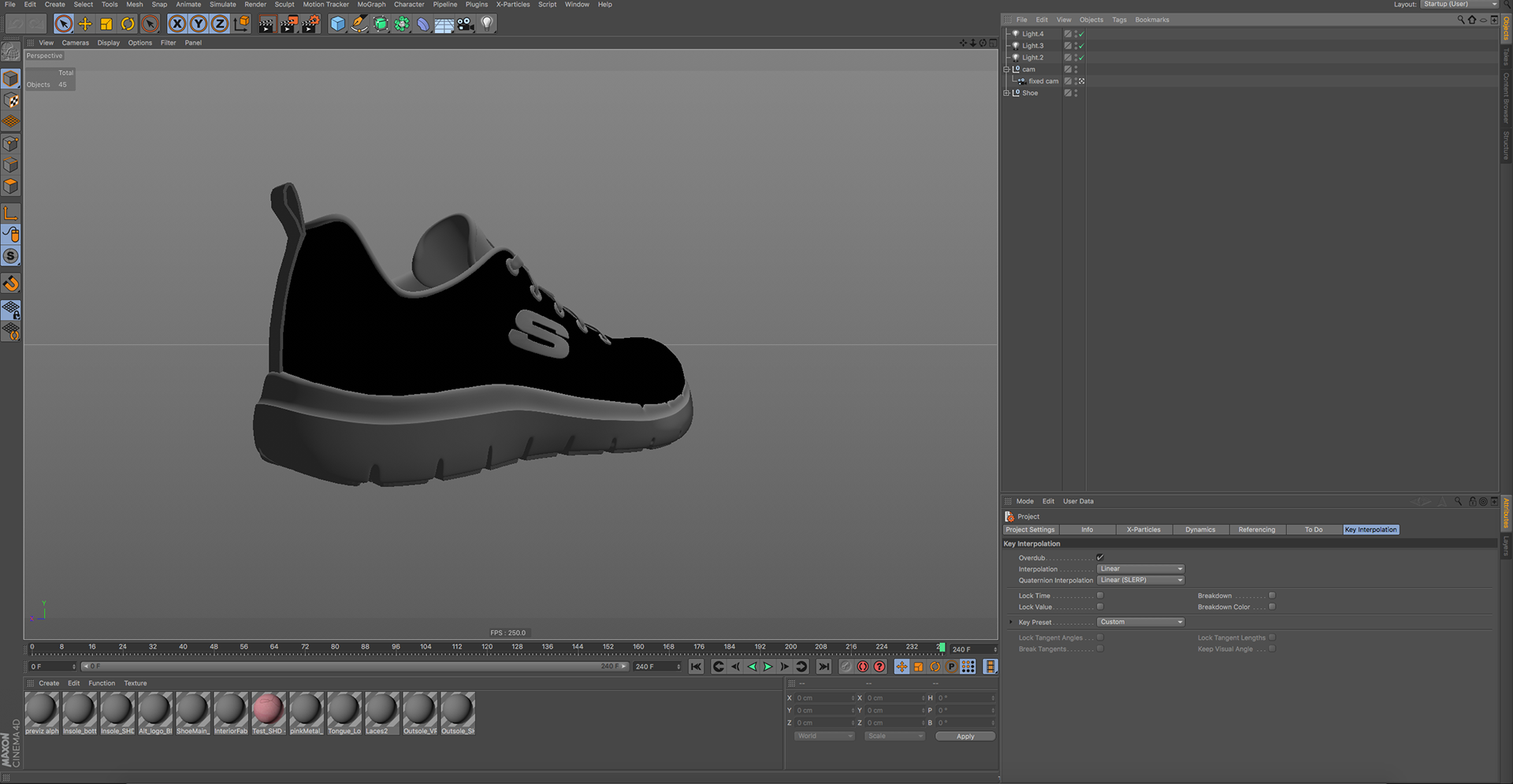Select the spline Pen tool
This screenshot has height=784, width=1513.
(x=359, y=24)
